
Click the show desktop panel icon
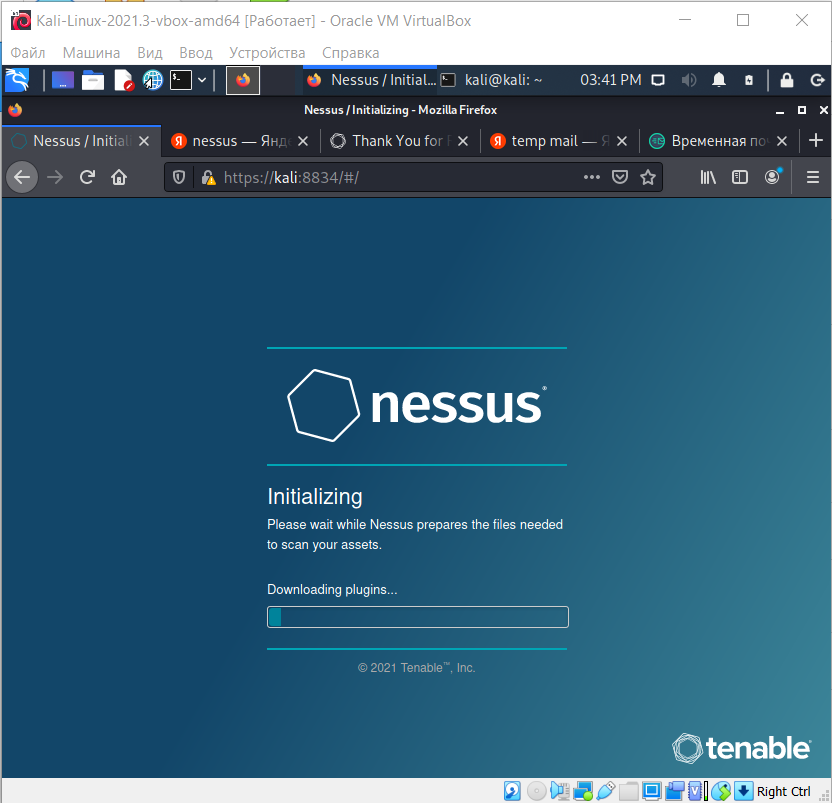pyautogui.click(x=63, y=80)
